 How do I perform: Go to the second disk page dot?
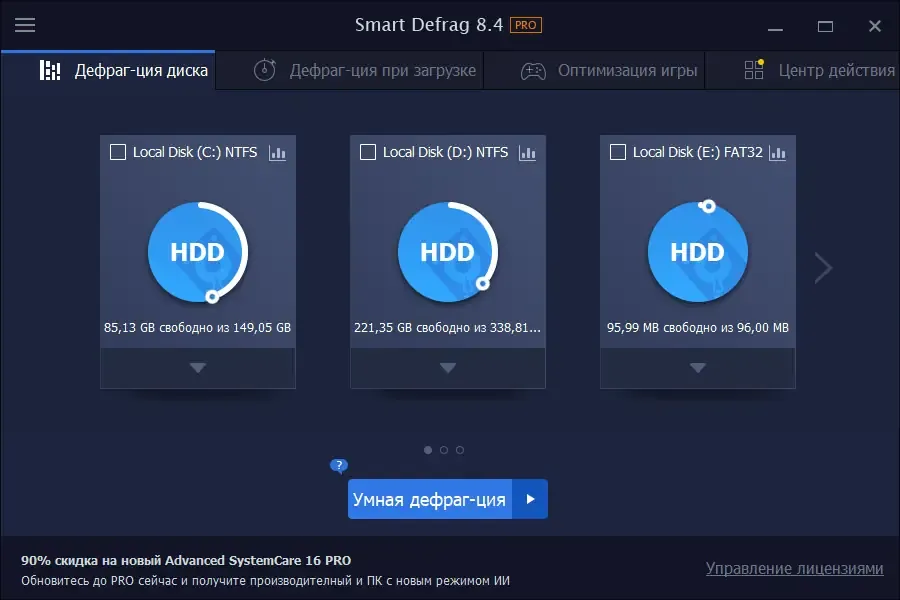[x=444, y=450]
